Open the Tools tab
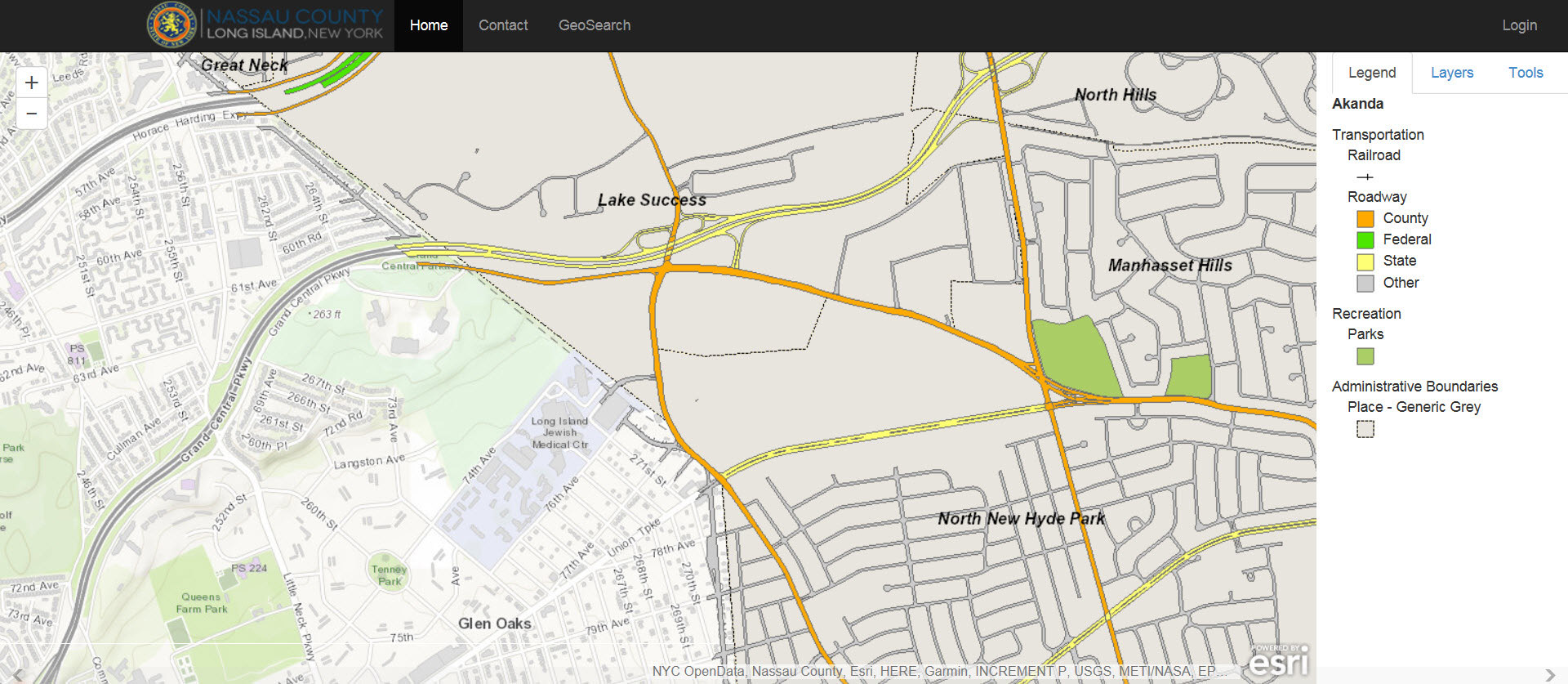Screen dimensions: 1568x684 [1525, 73]
